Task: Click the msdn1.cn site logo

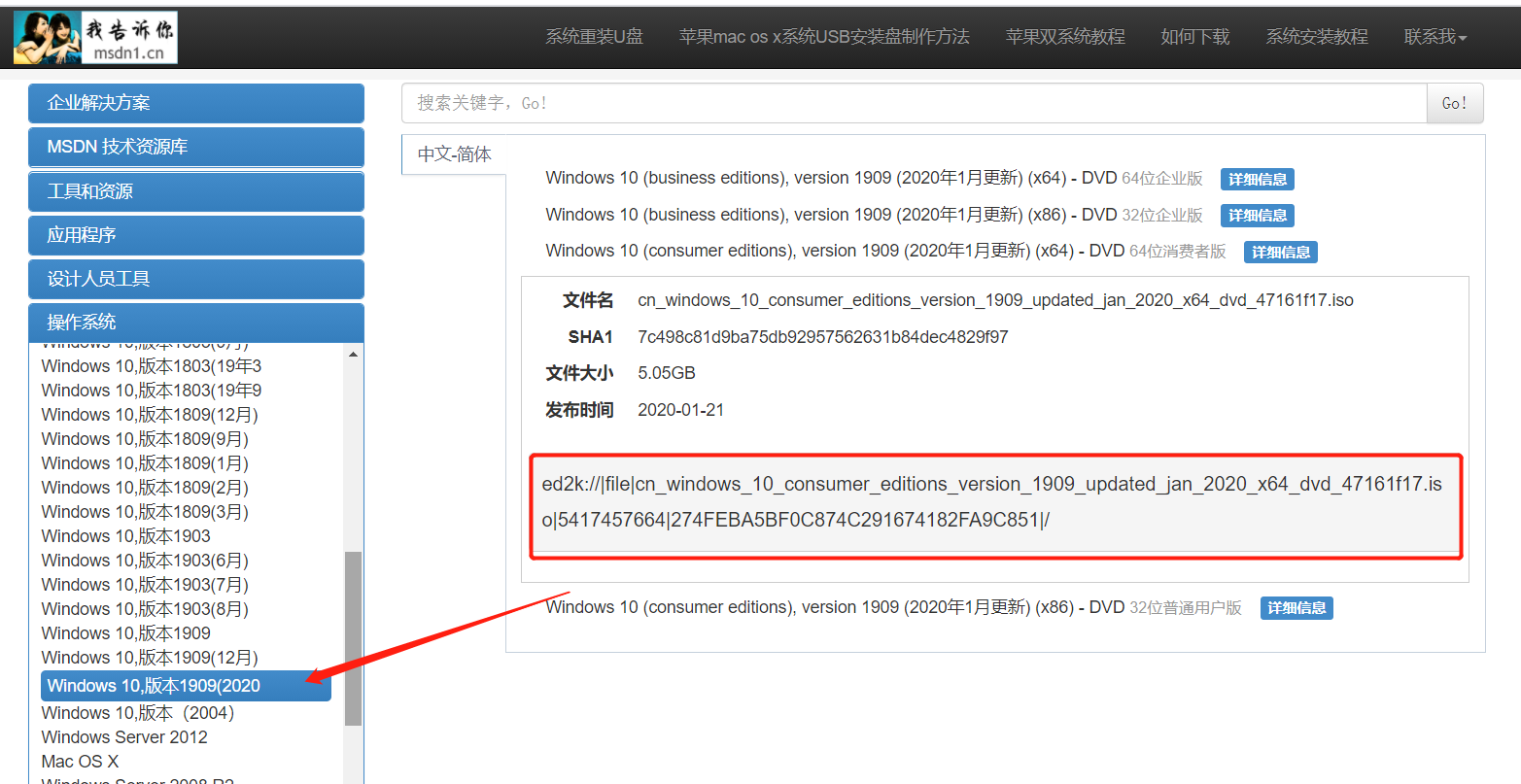Action: pyautogui.click(x=95, y=38)
